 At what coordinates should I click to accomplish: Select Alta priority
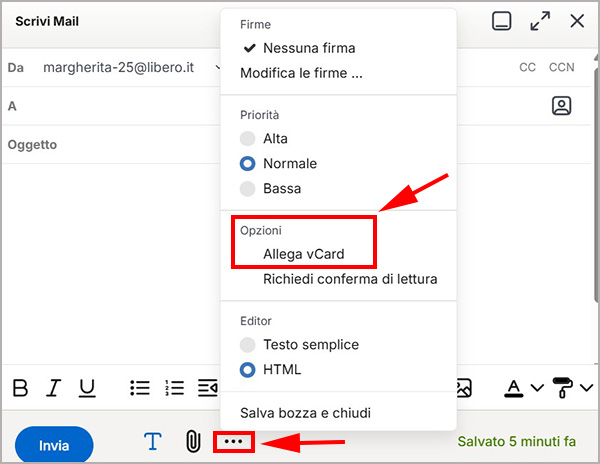(264, 138)
